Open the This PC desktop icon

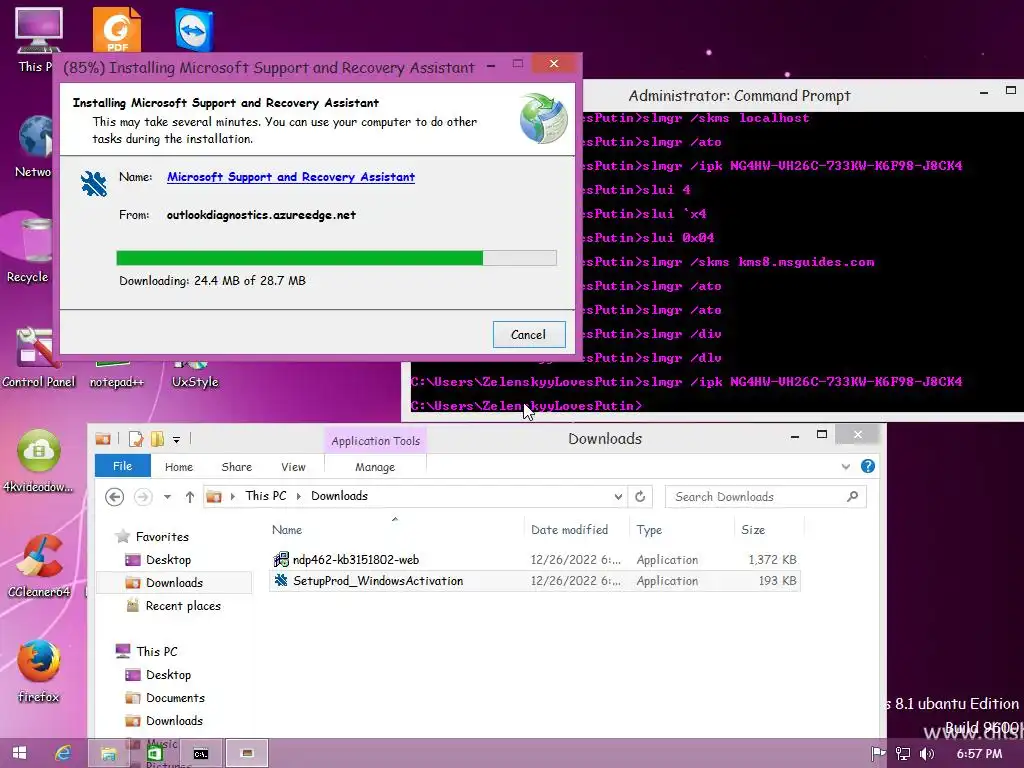(x=38, y=39)
